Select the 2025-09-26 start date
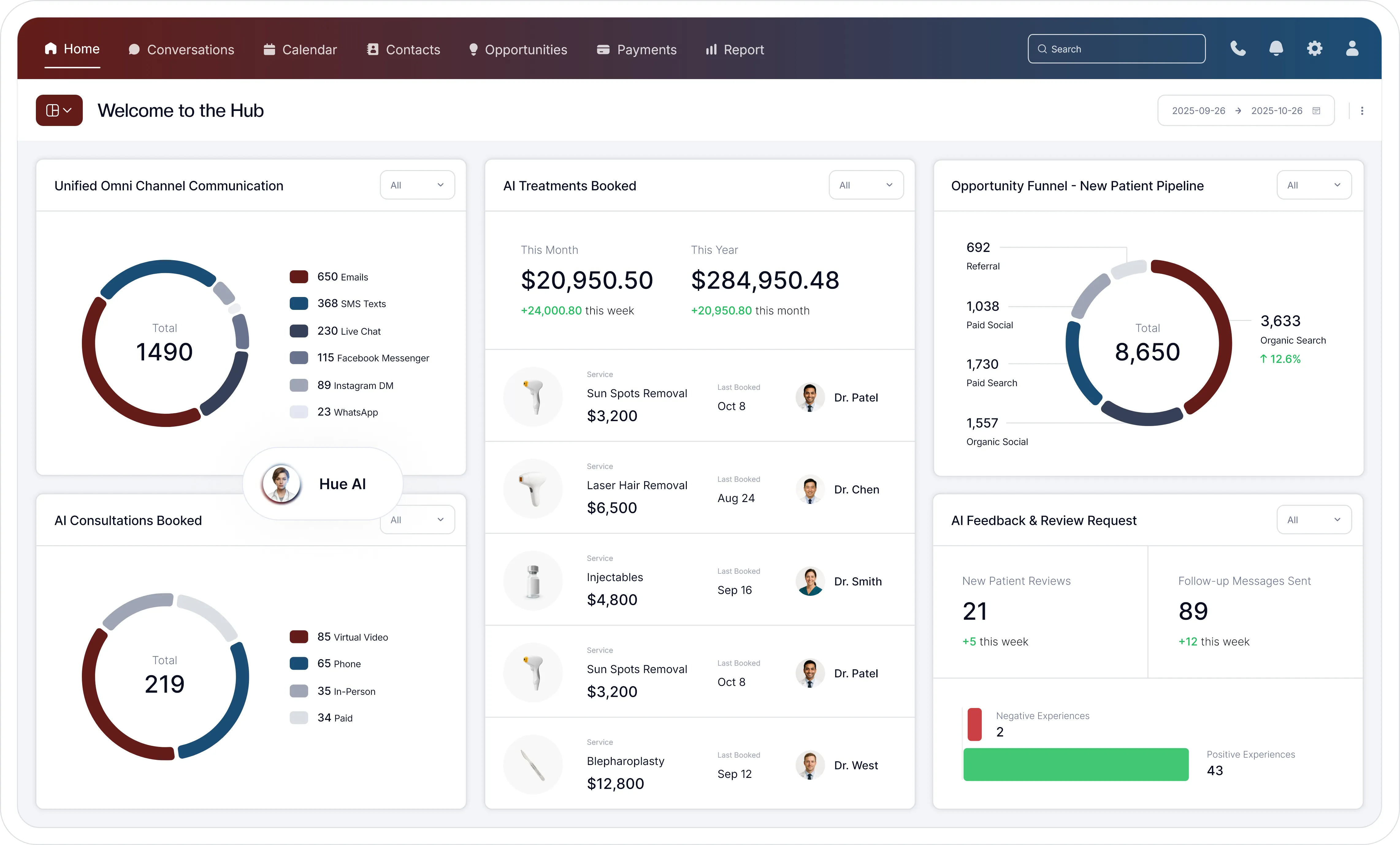The height and width of the screenshot is (845, 1400). [1199, 110]
